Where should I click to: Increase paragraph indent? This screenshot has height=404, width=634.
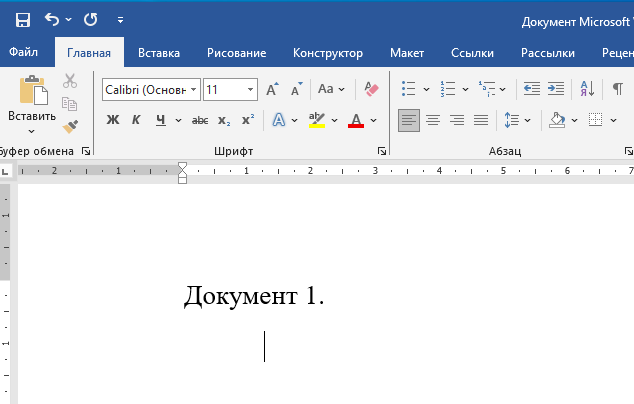click(x=556, y=89)
